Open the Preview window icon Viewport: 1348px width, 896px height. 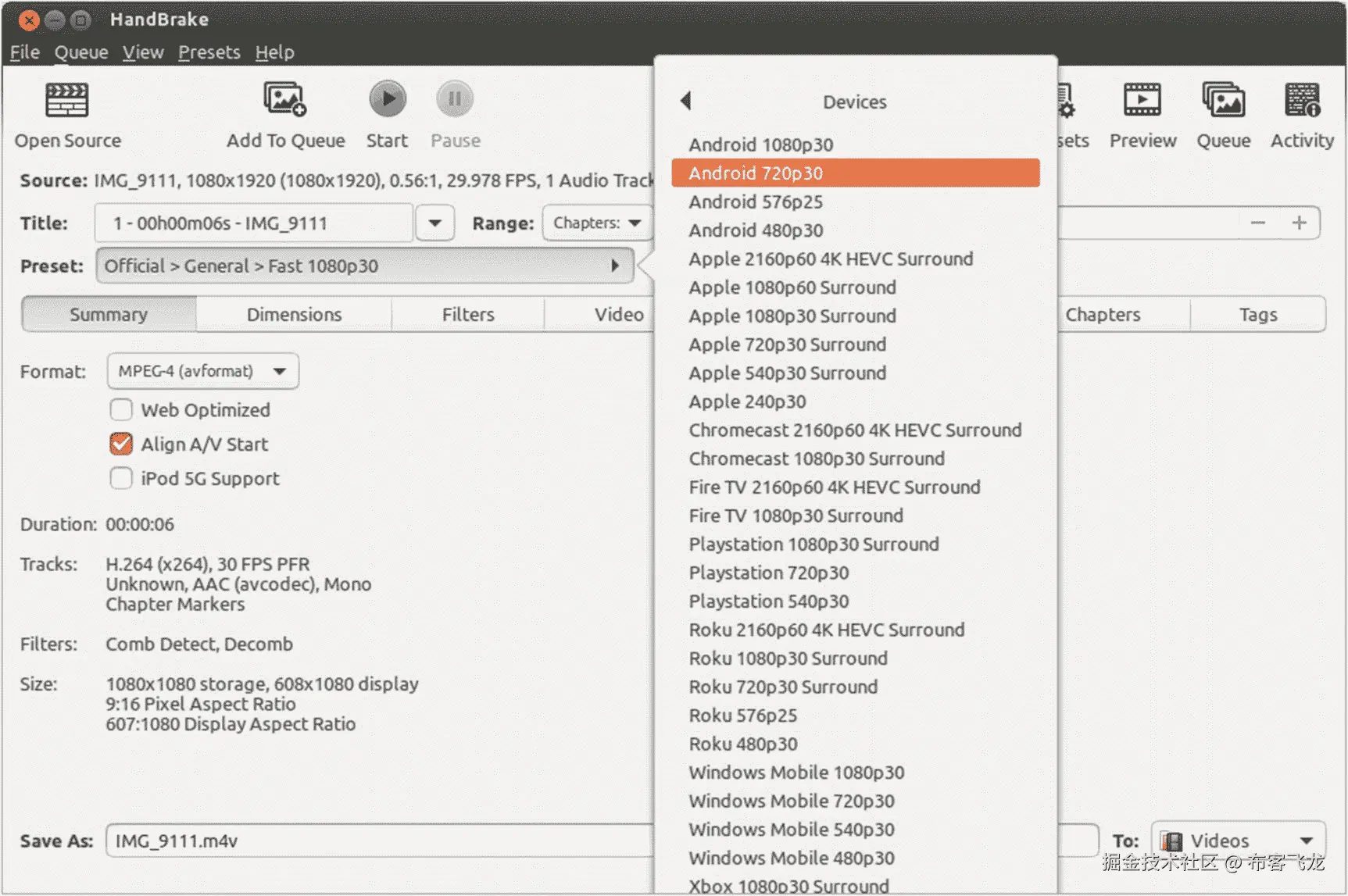(x=1142, y=100)
